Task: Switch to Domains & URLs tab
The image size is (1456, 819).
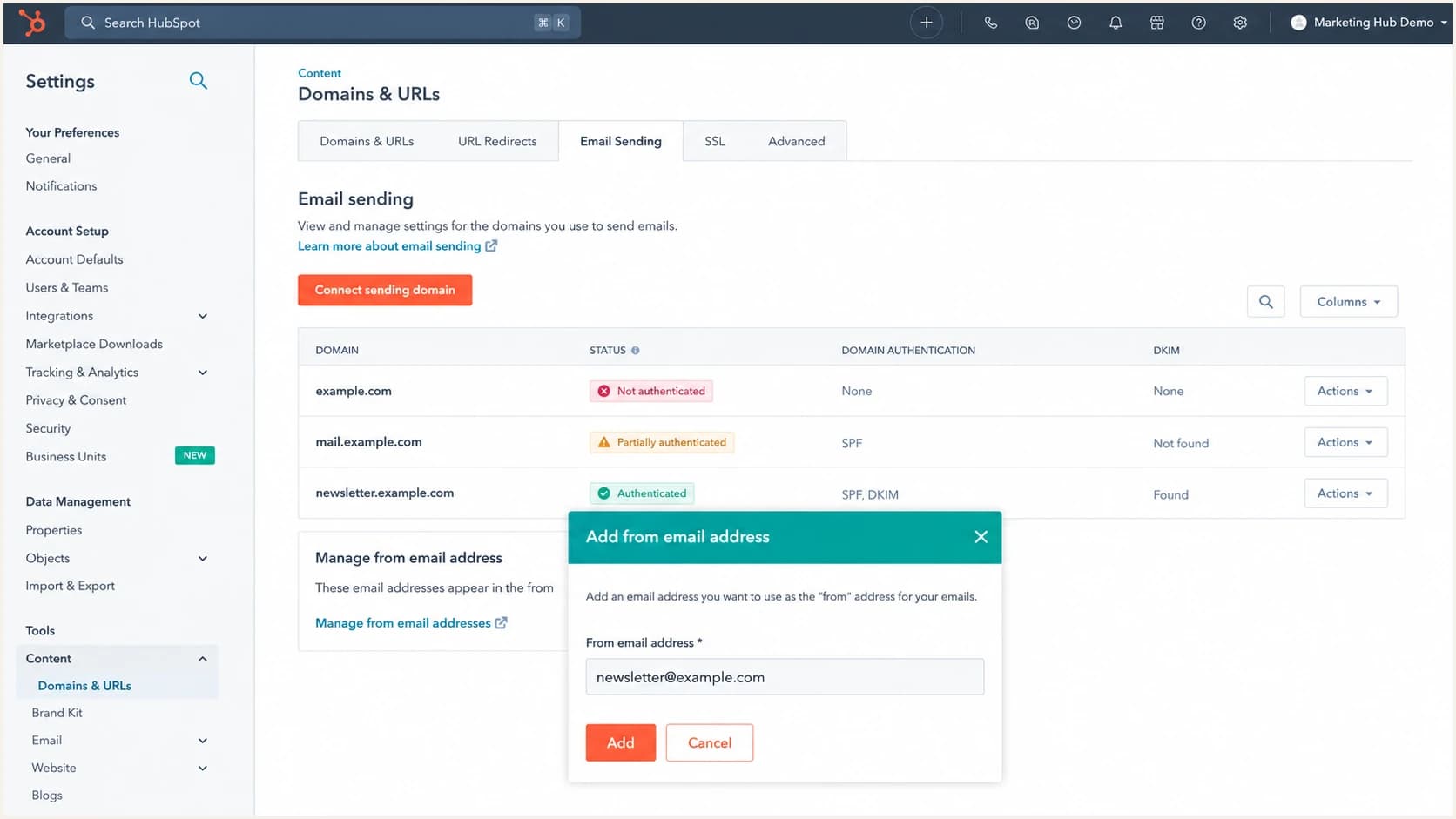Action: tap(367, 141)
